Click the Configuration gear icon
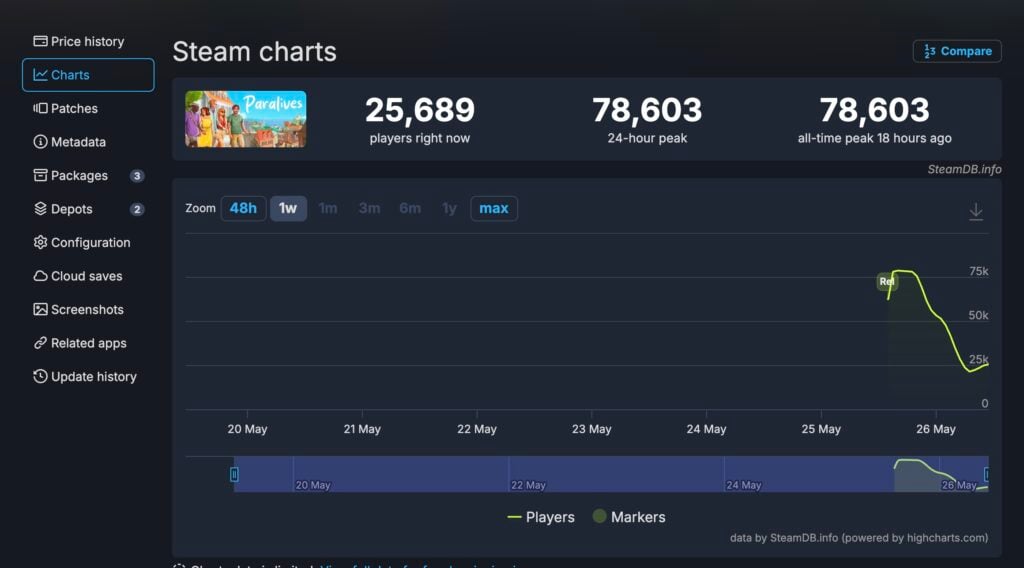The image size is (1024, 568). 40,242
